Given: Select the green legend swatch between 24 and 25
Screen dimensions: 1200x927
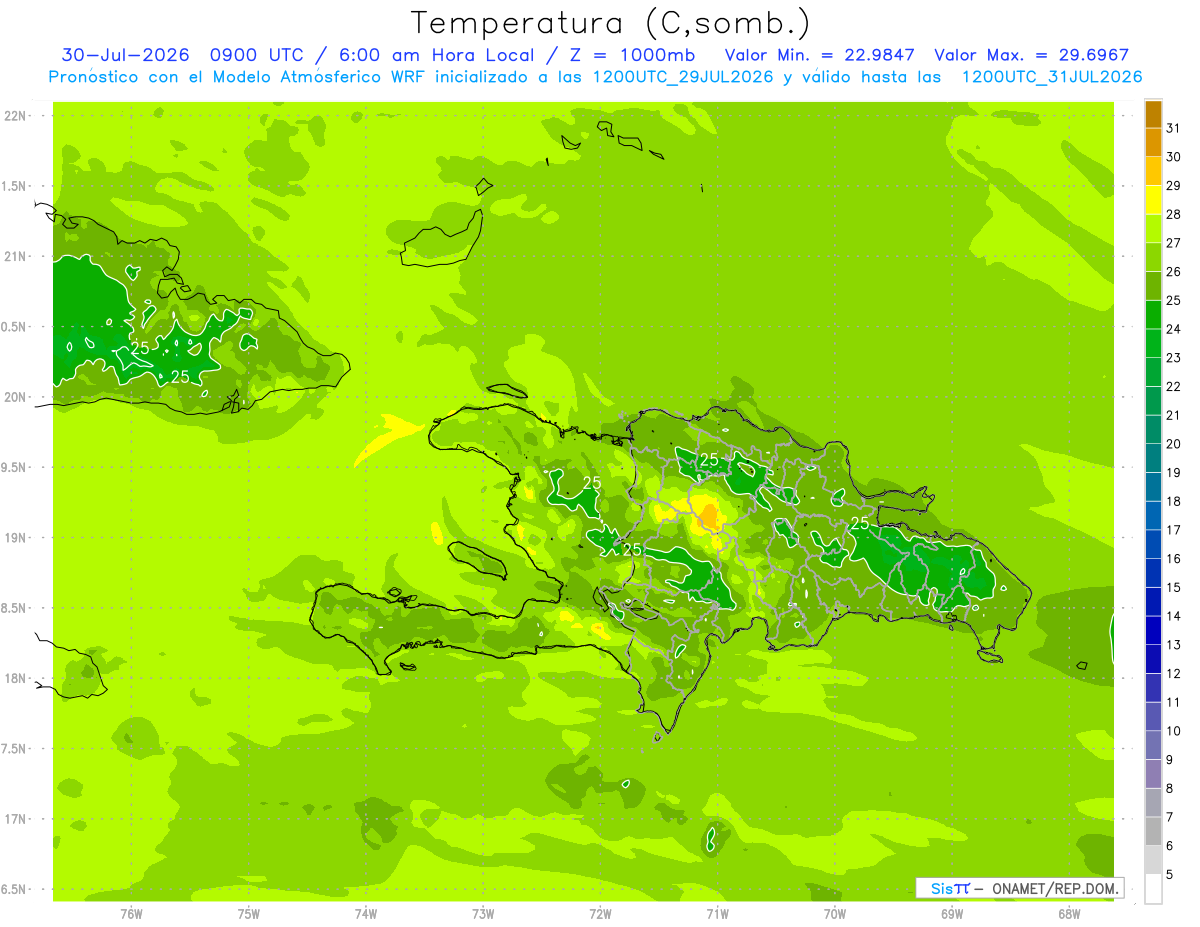Looking at the screenshot, I should pos(1153,315).
